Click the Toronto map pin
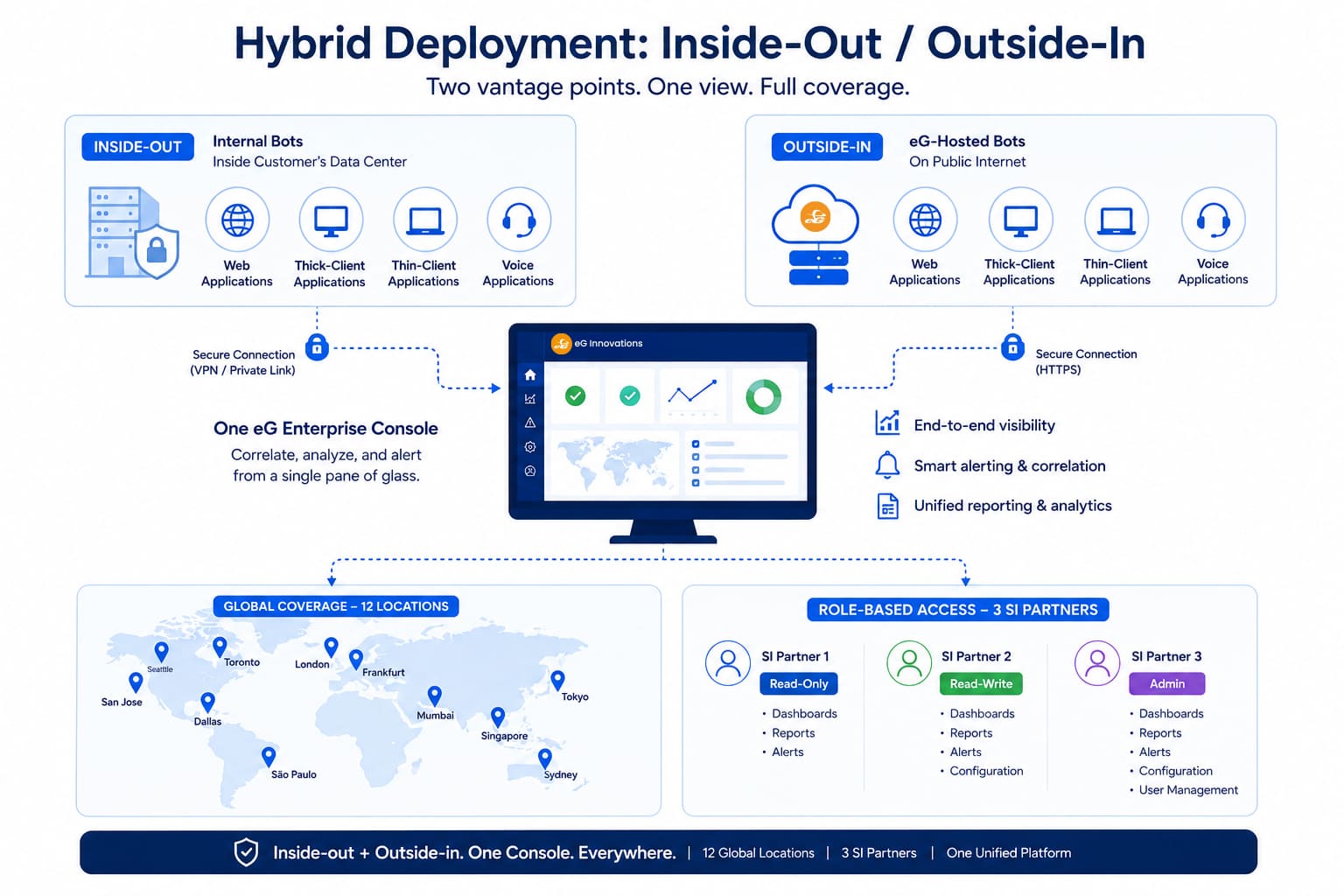The image size is (1344, 896). [220, 647]
